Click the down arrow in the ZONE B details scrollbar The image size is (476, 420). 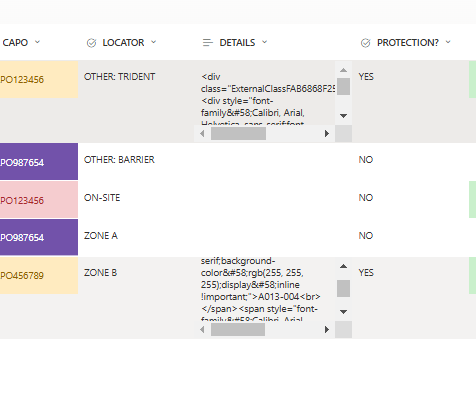[343, 312]
